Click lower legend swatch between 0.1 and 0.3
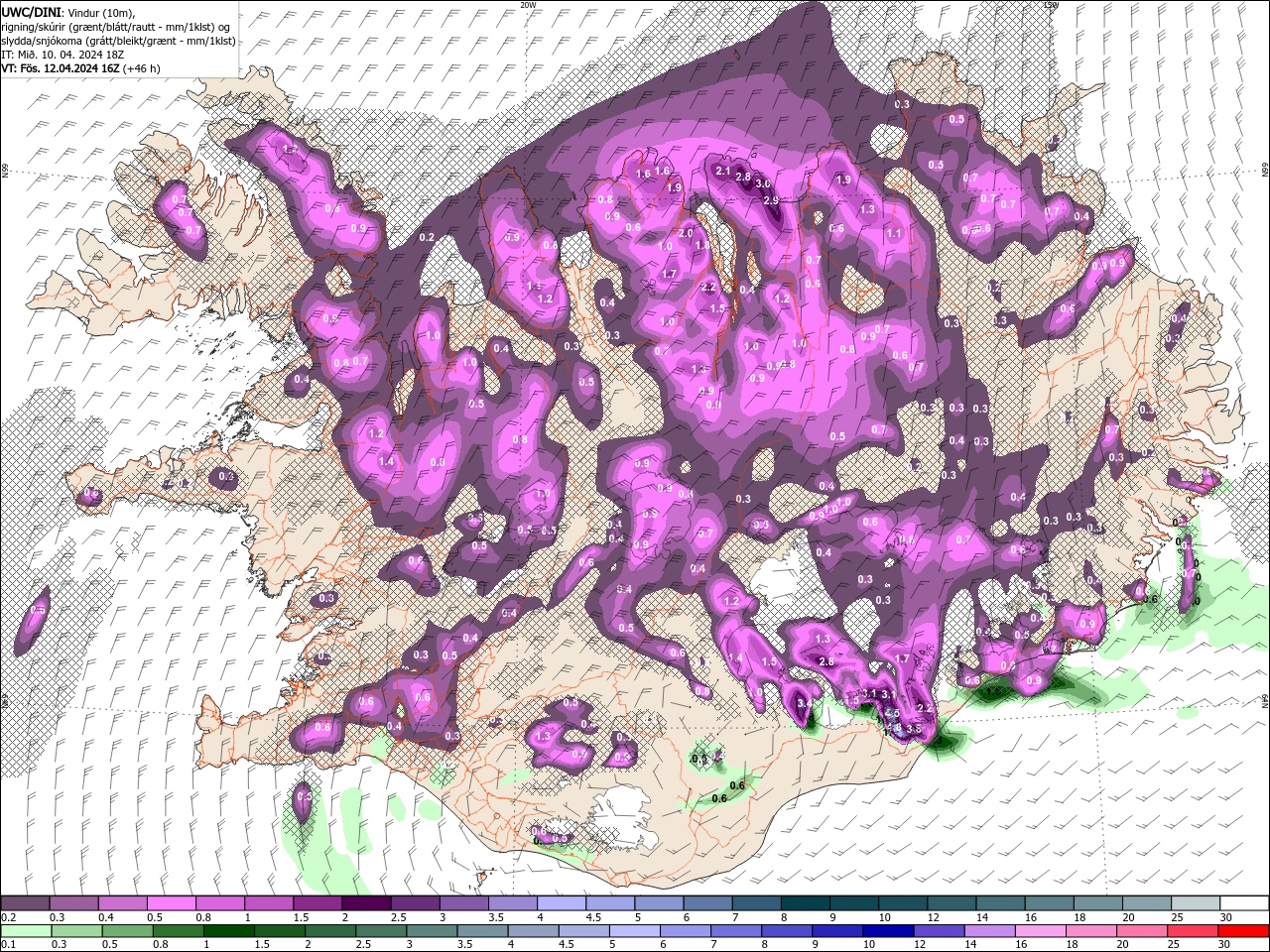 coord(27,931)
